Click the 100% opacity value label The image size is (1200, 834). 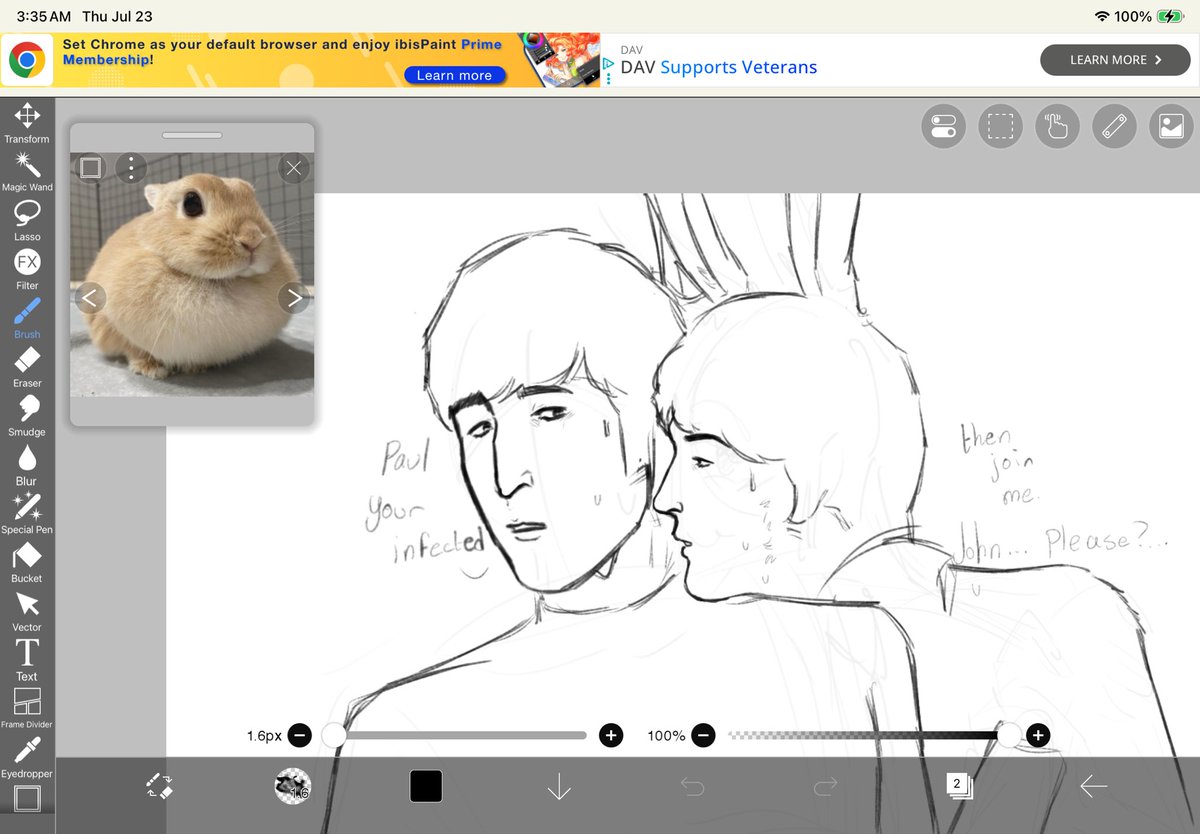(x=666, y=736)
